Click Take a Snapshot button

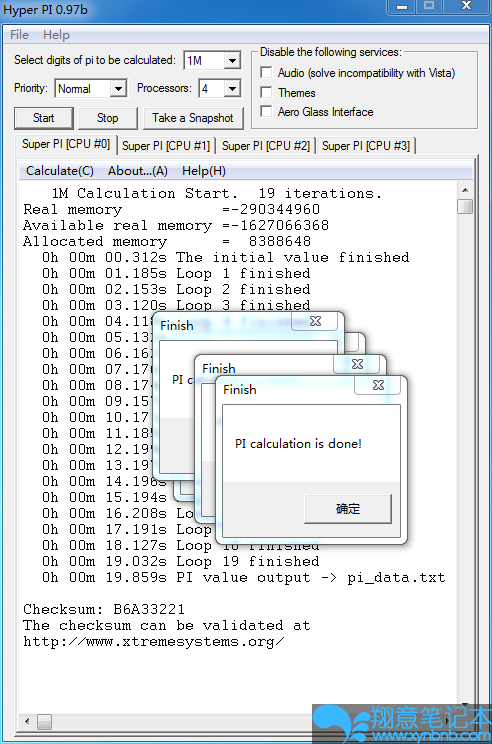pyautogui.click(x=193, y=118)
